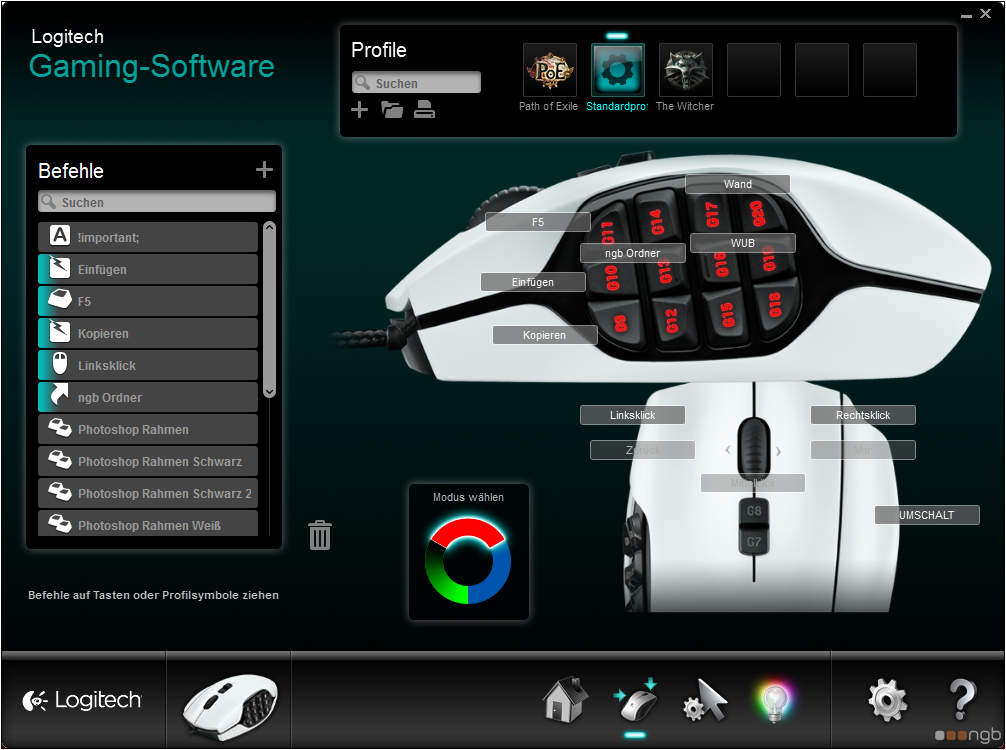Add new command with Befehle plus icon
Viewport: 1006px width, 750px height.
click(x=264, y=170)
